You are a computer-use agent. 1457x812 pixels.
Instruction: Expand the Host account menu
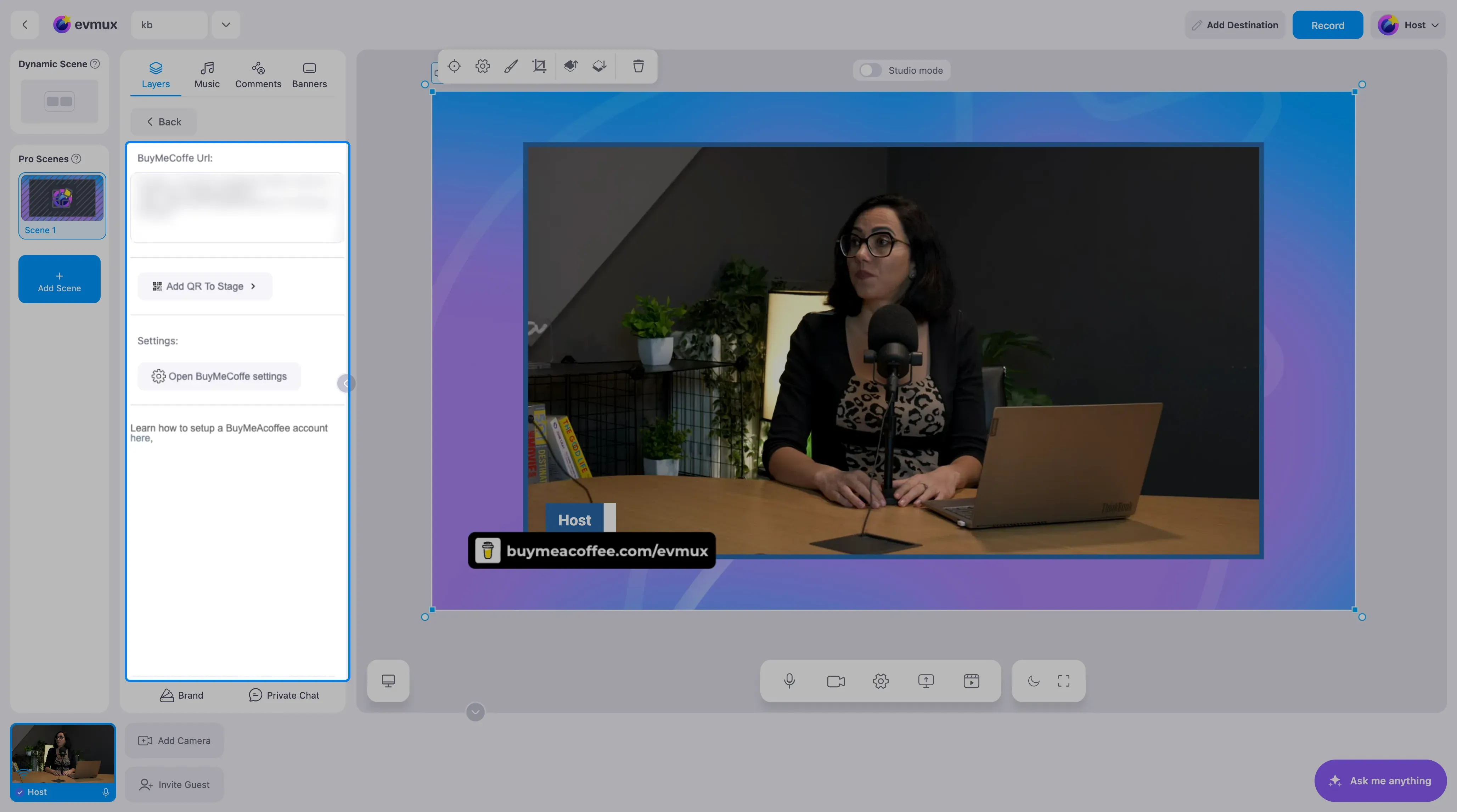(1408, 25)
